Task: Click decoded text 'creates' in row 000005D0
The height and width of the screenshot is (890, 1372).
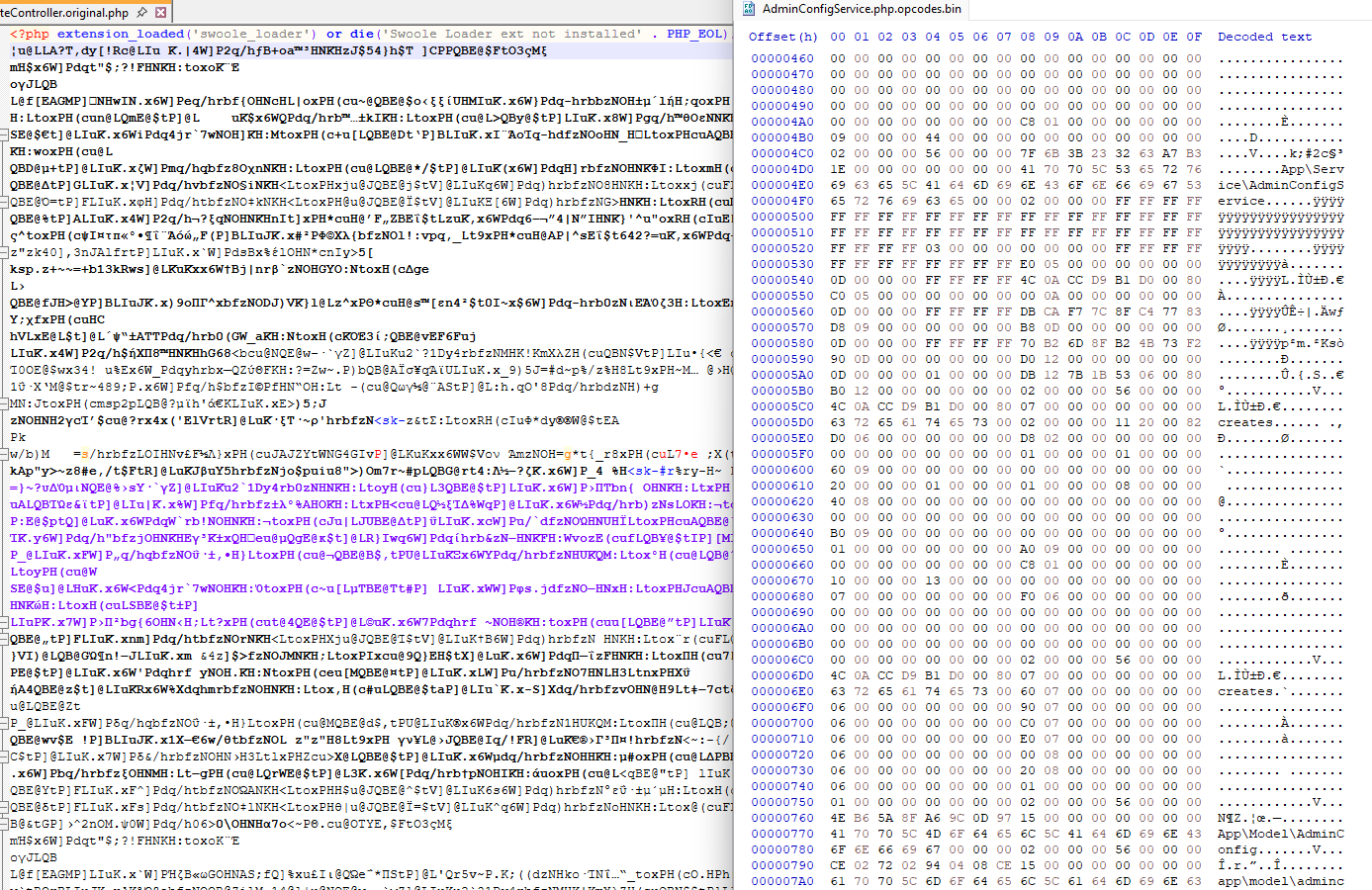Action: pyautogui.click(x=1245, y=422)
